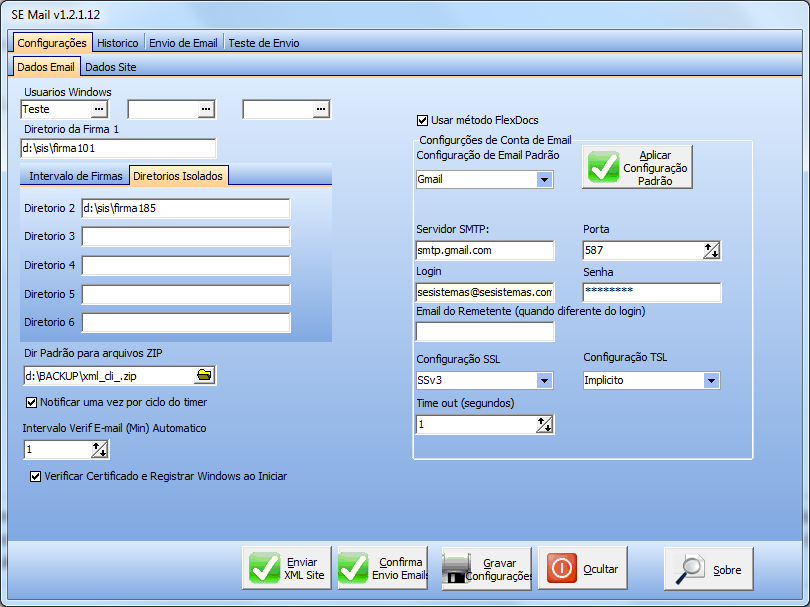This screenshot has height=607, width=810.
Task: Open folder browser for ZIP directory
Action: pyautogui.click(x=204, y=375)
